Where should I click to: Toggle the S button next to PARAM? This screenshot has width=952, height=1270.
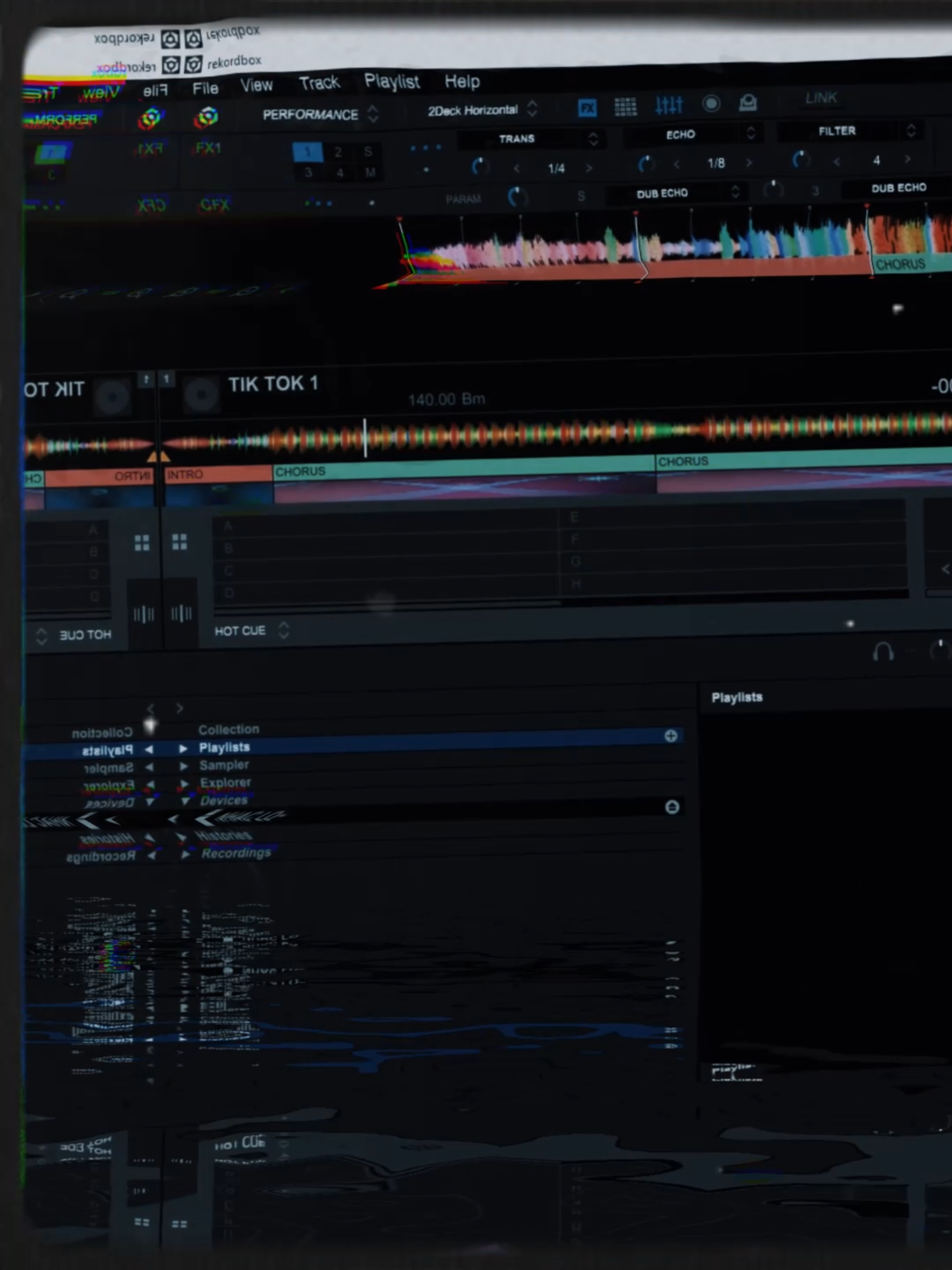pos(581,196)
